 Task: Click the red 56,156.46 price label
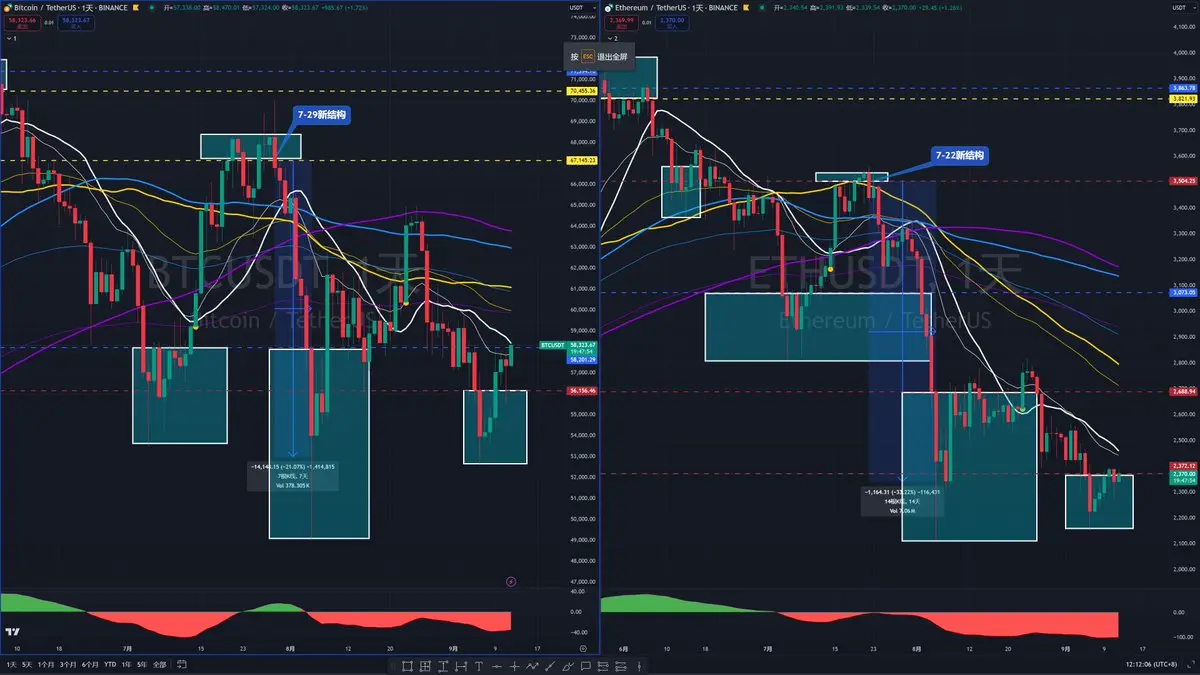[x=582, y=391]
